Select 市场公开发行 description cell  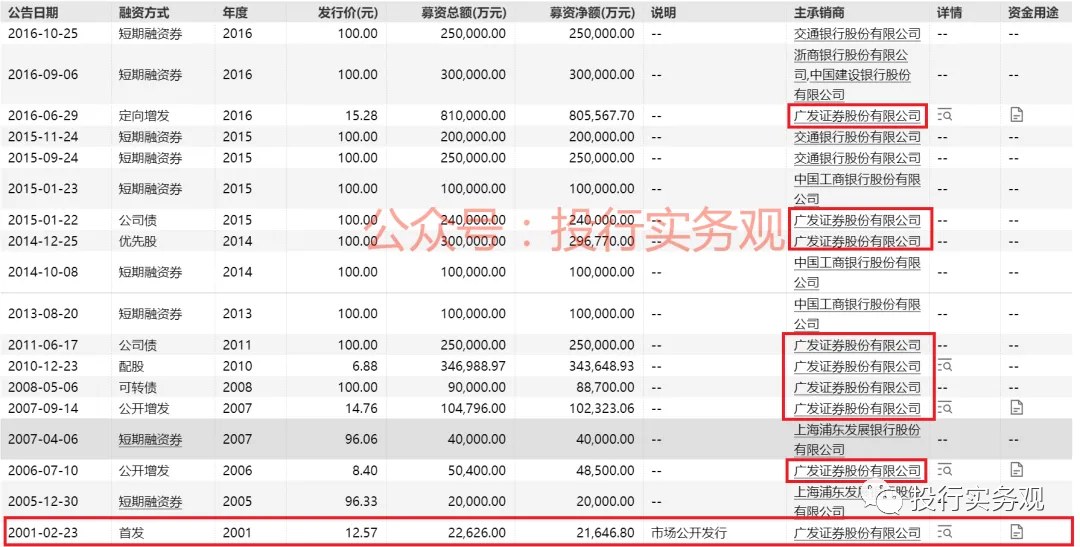tap(689, 533)
